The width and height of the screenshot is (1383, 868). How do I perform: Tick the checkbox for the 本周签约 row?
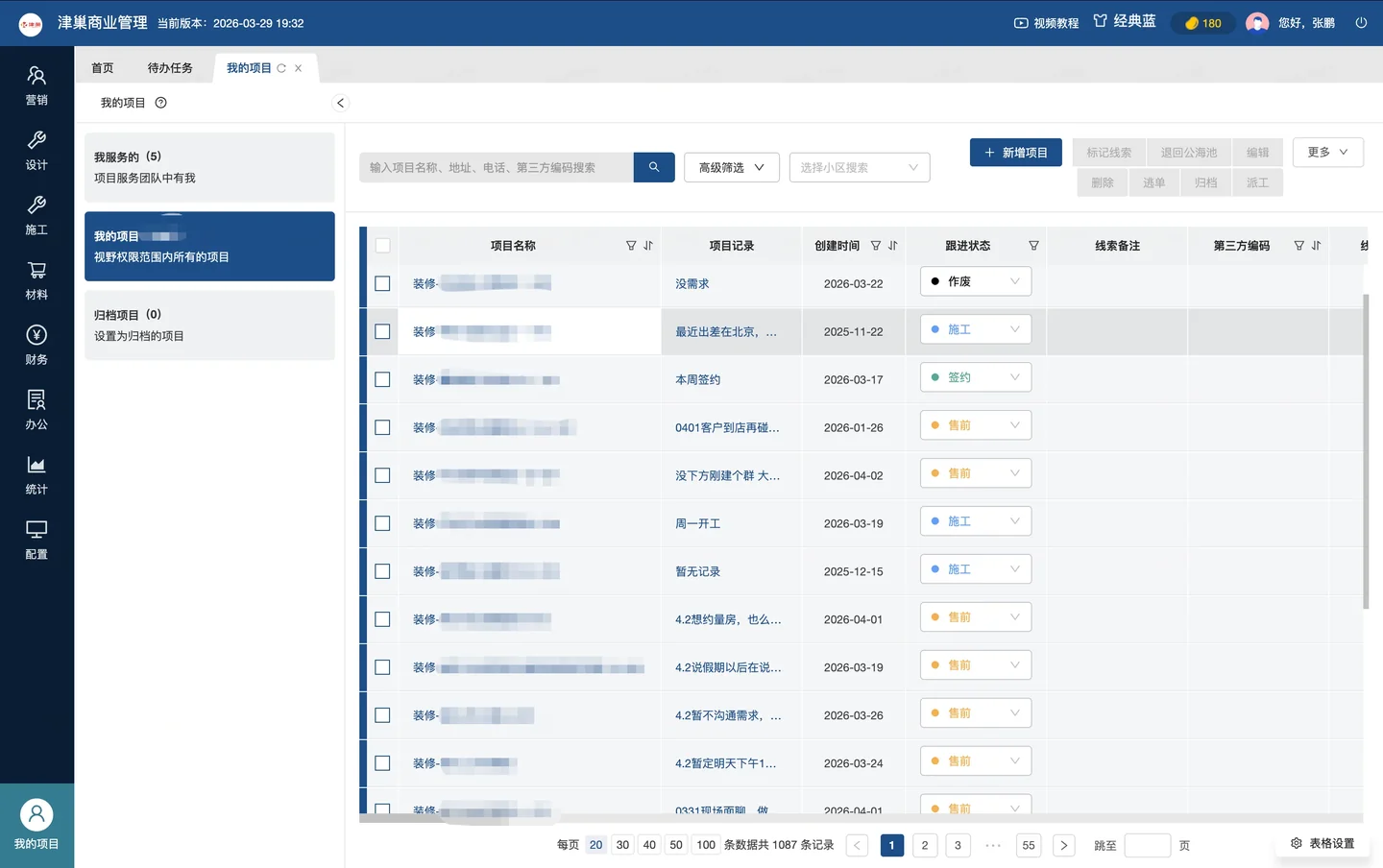(x=382, y=379)
